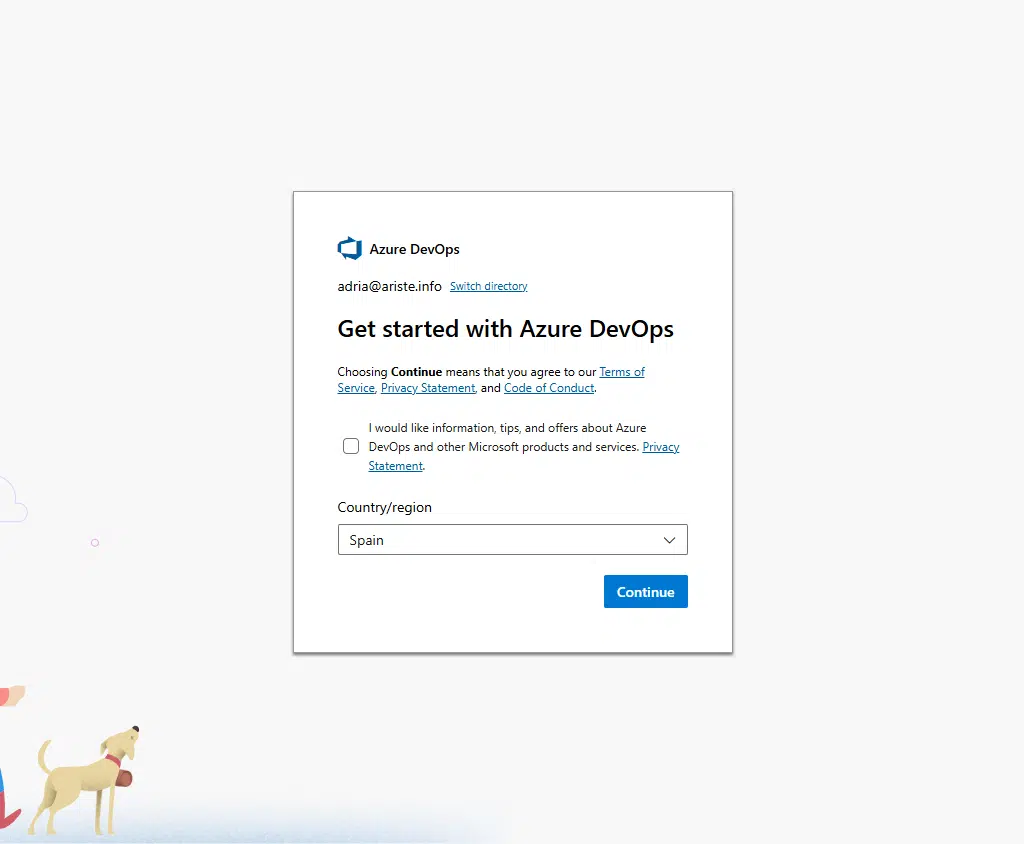Screen dimensions: 1024x844
Task: Open the Terms of Service page
Action: [622, 371]
